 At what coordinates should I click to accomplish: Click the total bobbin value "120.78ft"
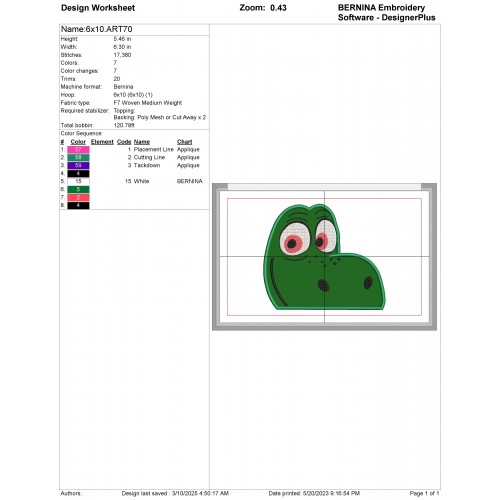(x=124, y=126)
